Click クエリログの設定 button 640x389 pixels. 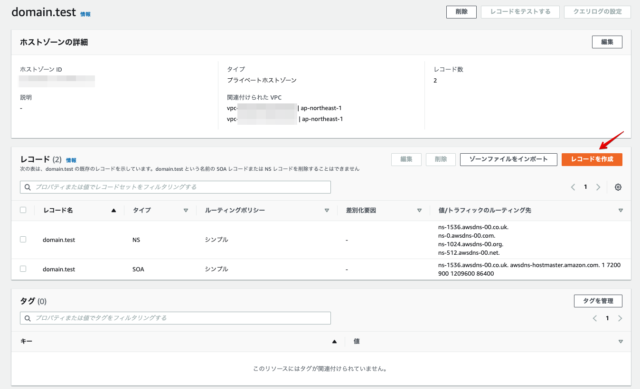[597, 12]
